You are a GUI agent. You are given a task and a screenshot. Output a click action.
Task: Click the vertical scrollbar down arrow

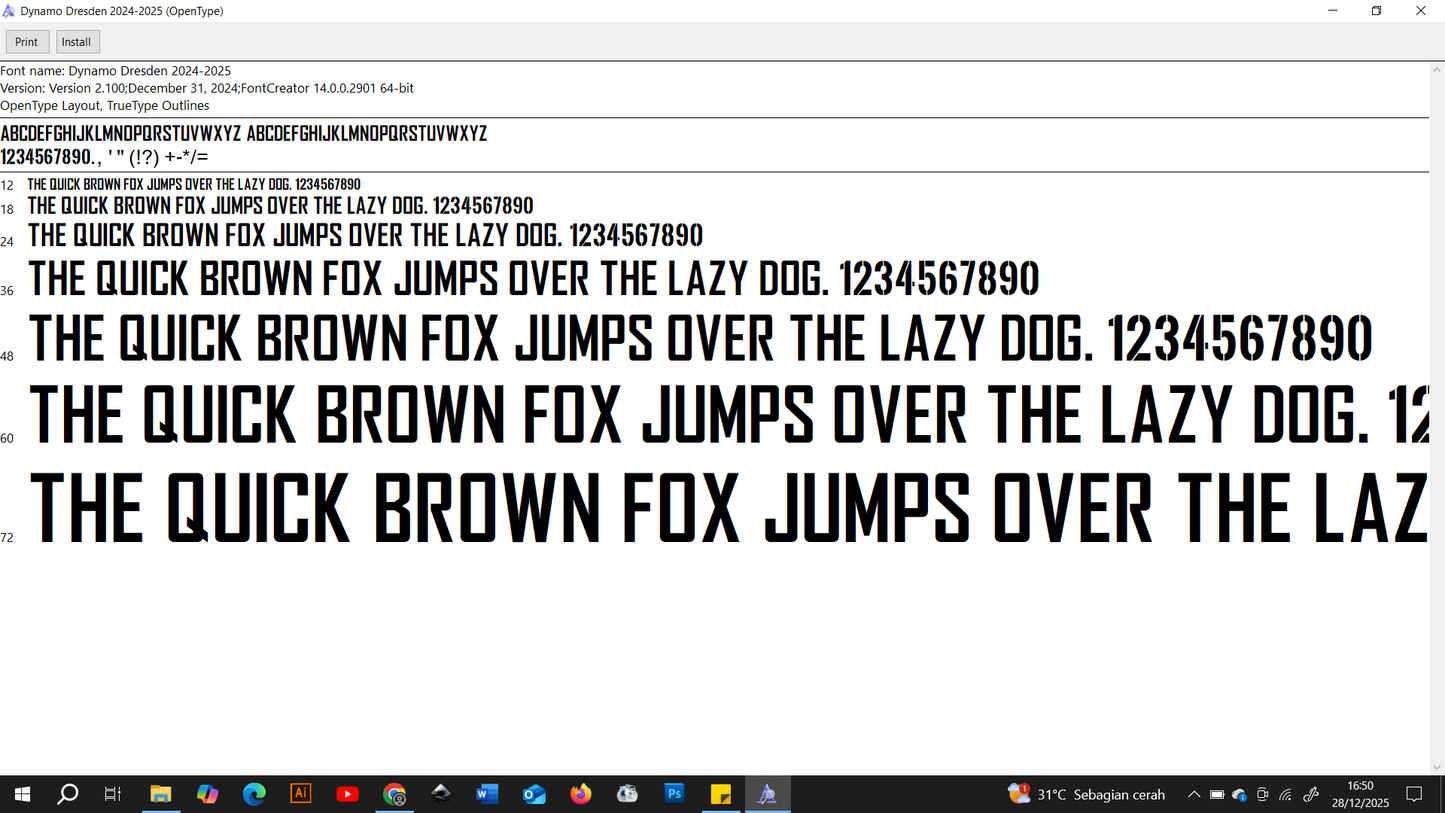[x=1437, y=767]
